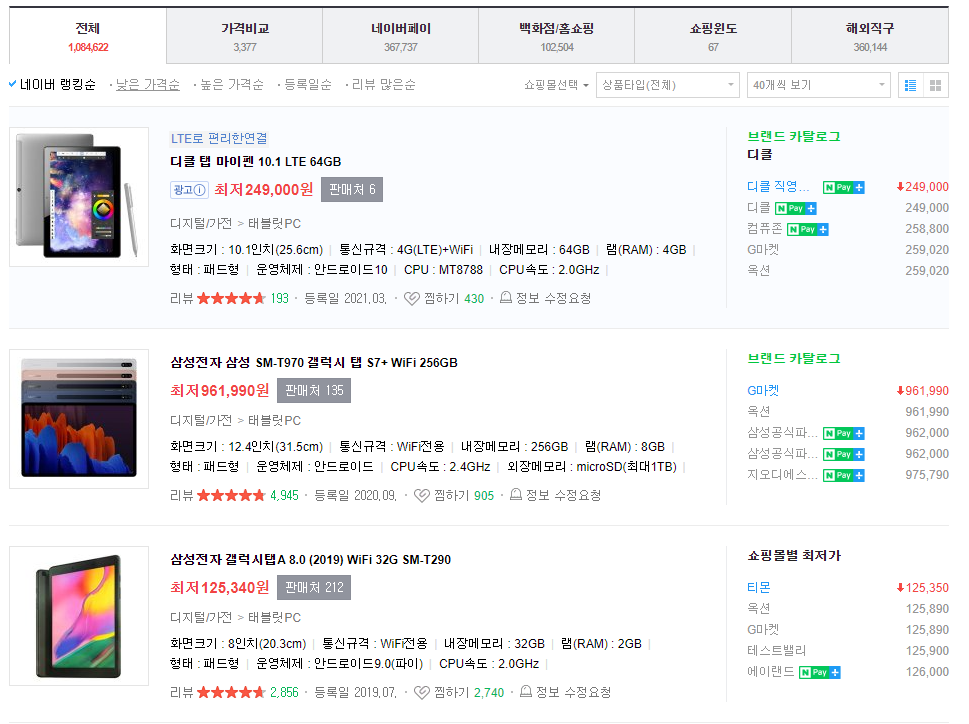The height and width of the screenshot is (724, 969).
Task: Click 최저125,340원 price
Action: tap(220, 587)
